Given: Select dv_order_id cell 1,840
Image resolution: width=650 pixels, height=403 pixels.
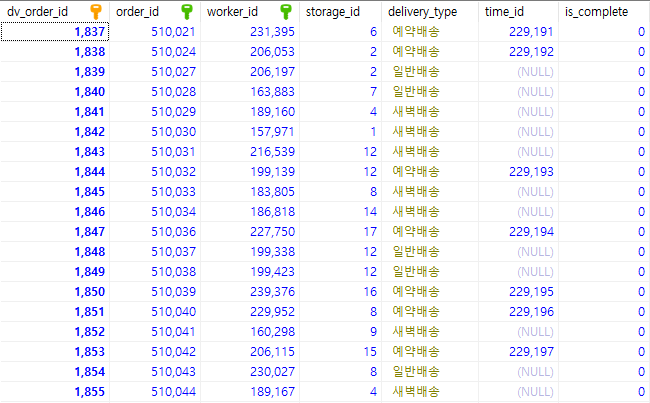Looking at the screenshot, I should (x=55, y=92).
